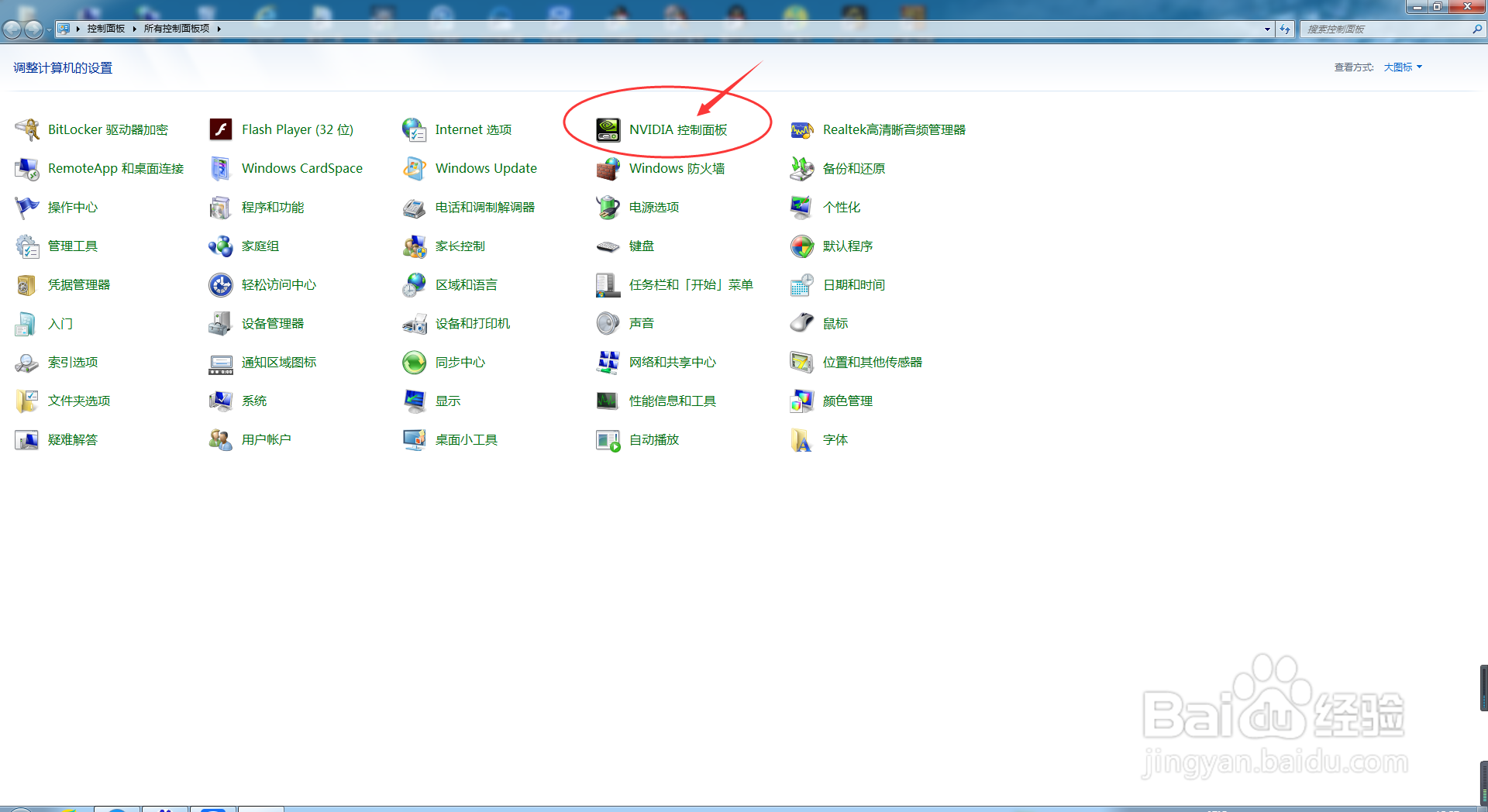This screenshot has height=812, width=1488.
Task: Click the 搜索控制面板 search field
Action: click(1391, 29)
